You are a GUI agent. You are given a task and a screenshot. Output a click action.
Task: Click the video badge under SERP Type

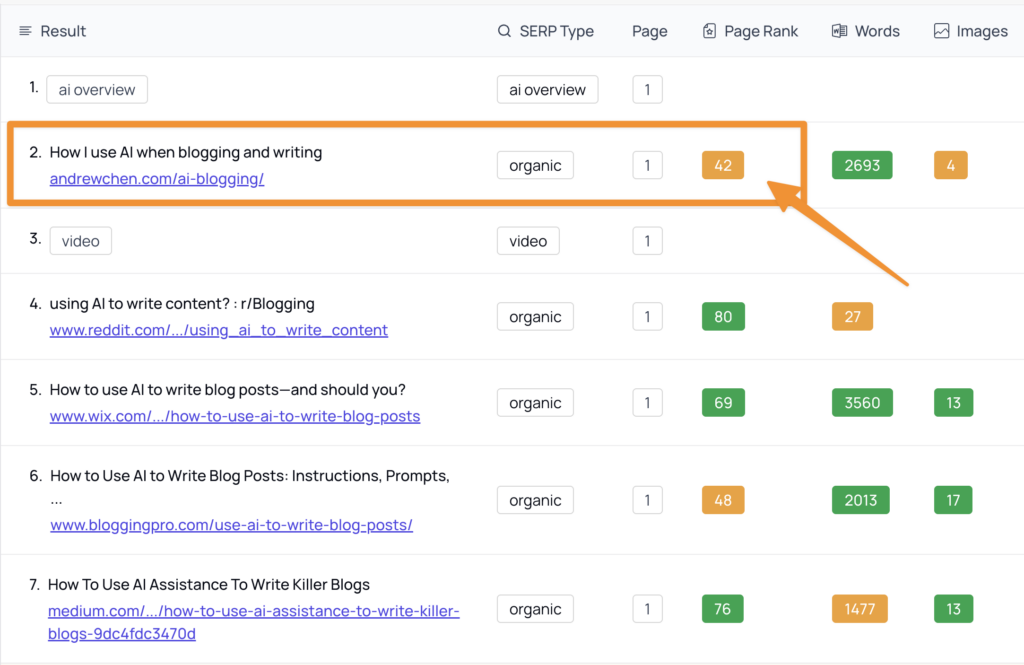[x=528, y=241]
